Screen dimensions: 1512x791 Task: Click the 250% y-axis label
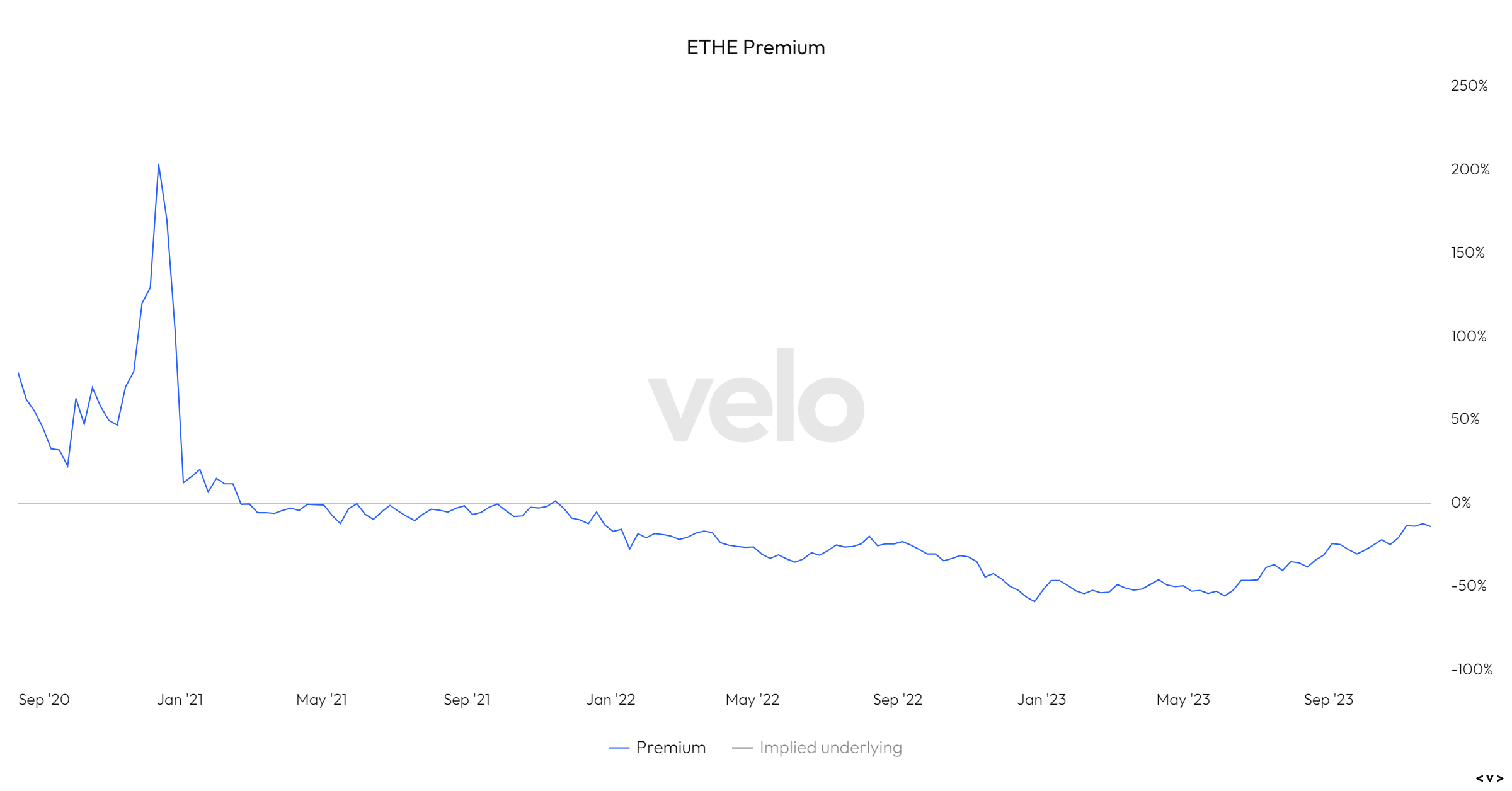(x=1469, y=86)
